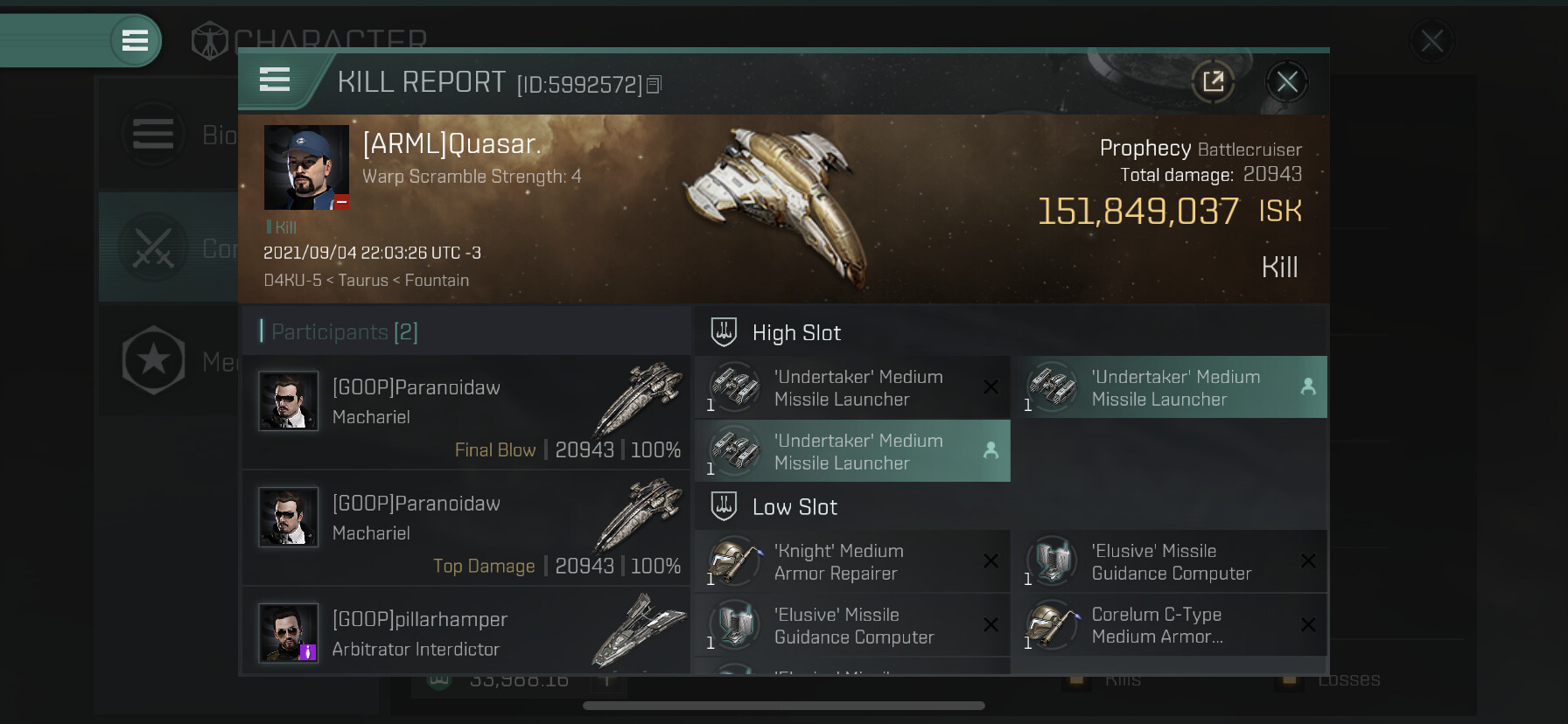Copy the kill report ID
Screen dimensions: 1568x724
tap(654, 85)
